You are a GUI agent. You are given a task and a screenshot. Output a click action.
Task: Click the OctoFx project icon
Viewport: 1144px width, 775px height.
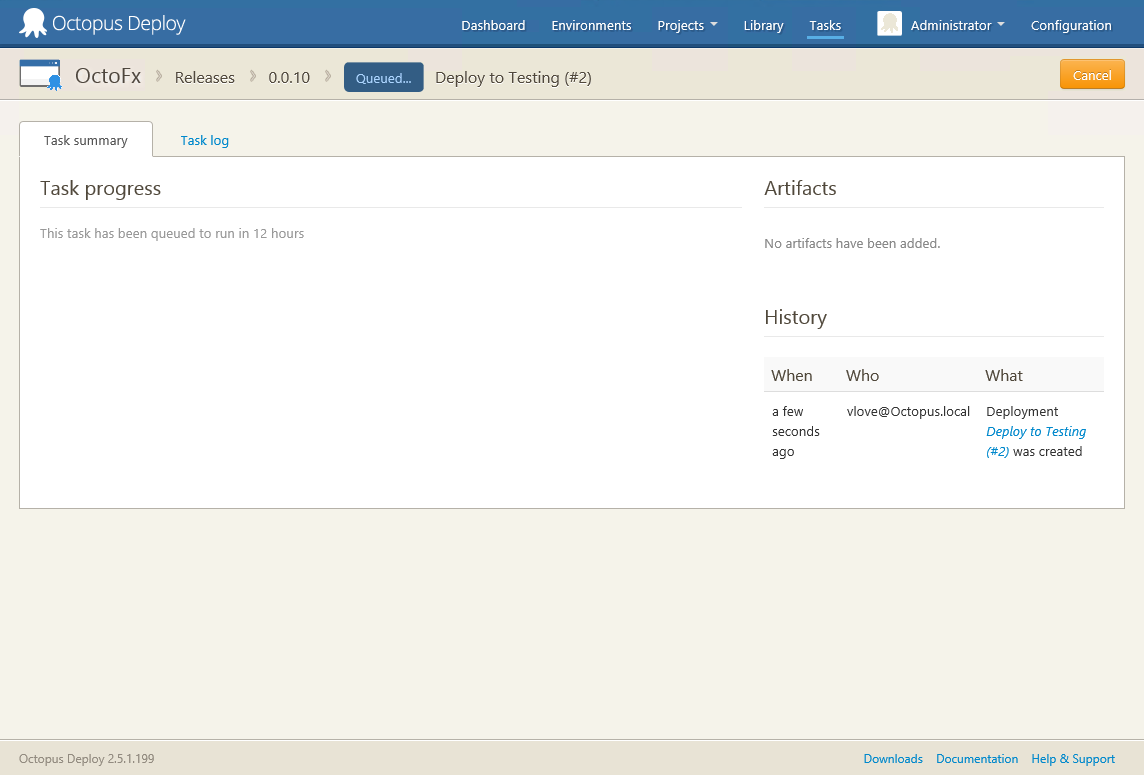pyautogui.click(x=41, y=76)
